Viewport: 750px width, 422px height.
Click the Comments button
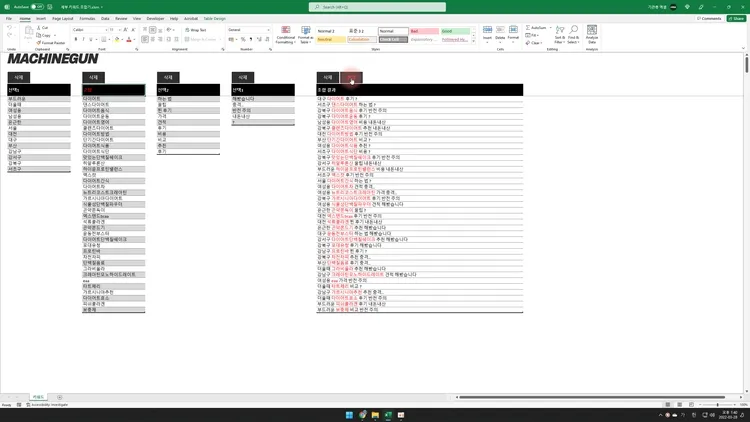[x=709, y=18]
